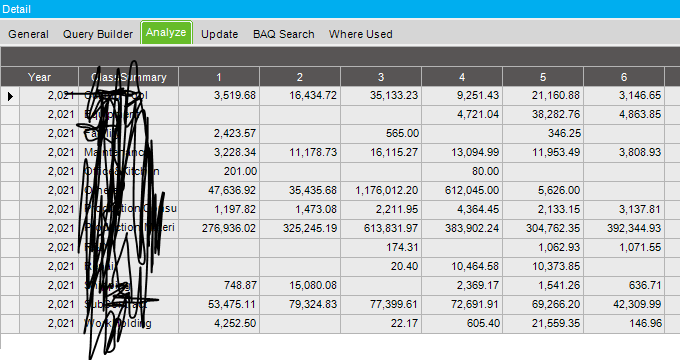The image size is (680, 360).
Task: Select cell value 13,094.99
Action: point(462,153)
